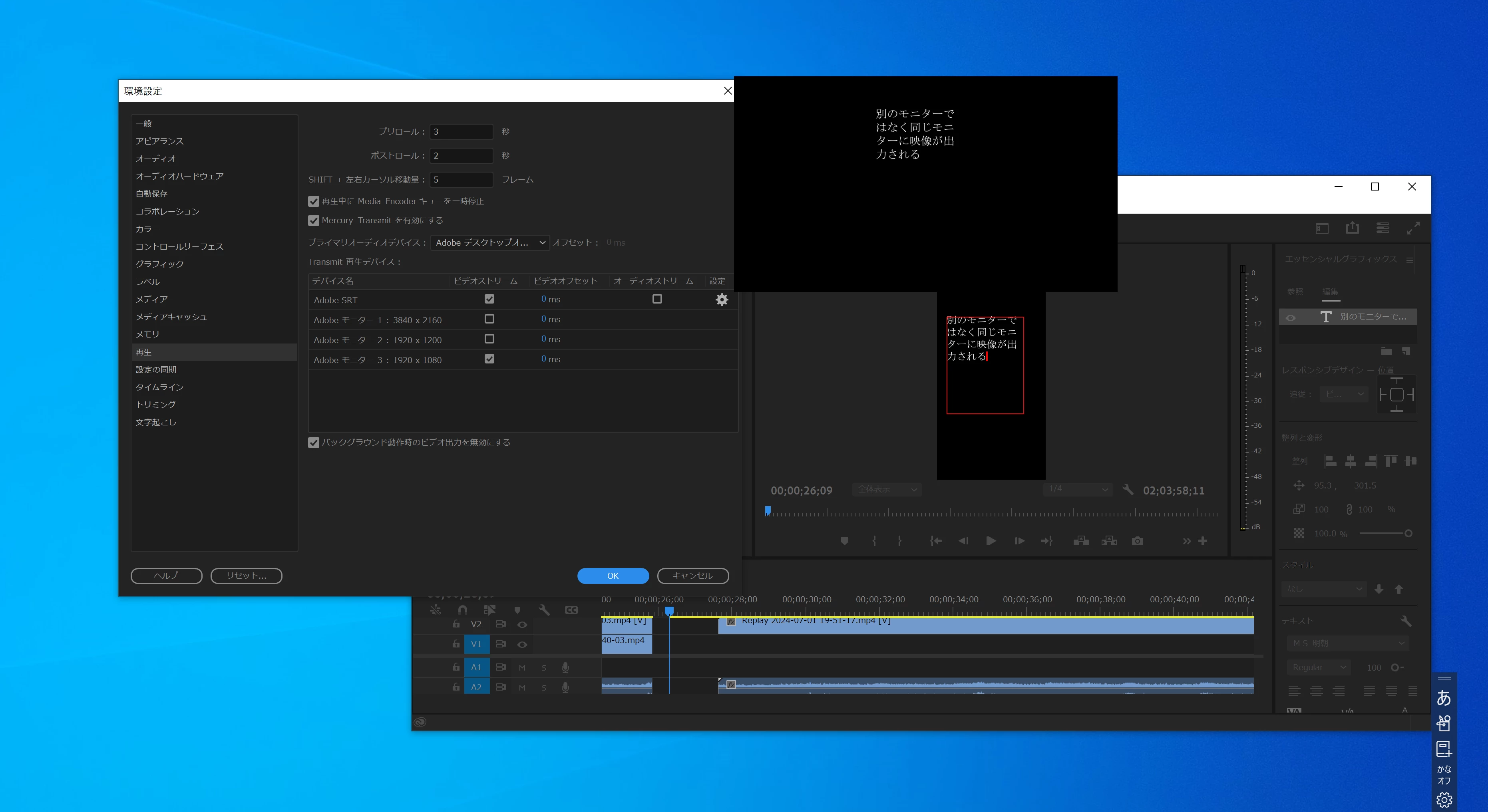This screenshot has width=1488, height=812.
Task: Click the Export Frame camera icon
Action: (x=1137, y=541)
